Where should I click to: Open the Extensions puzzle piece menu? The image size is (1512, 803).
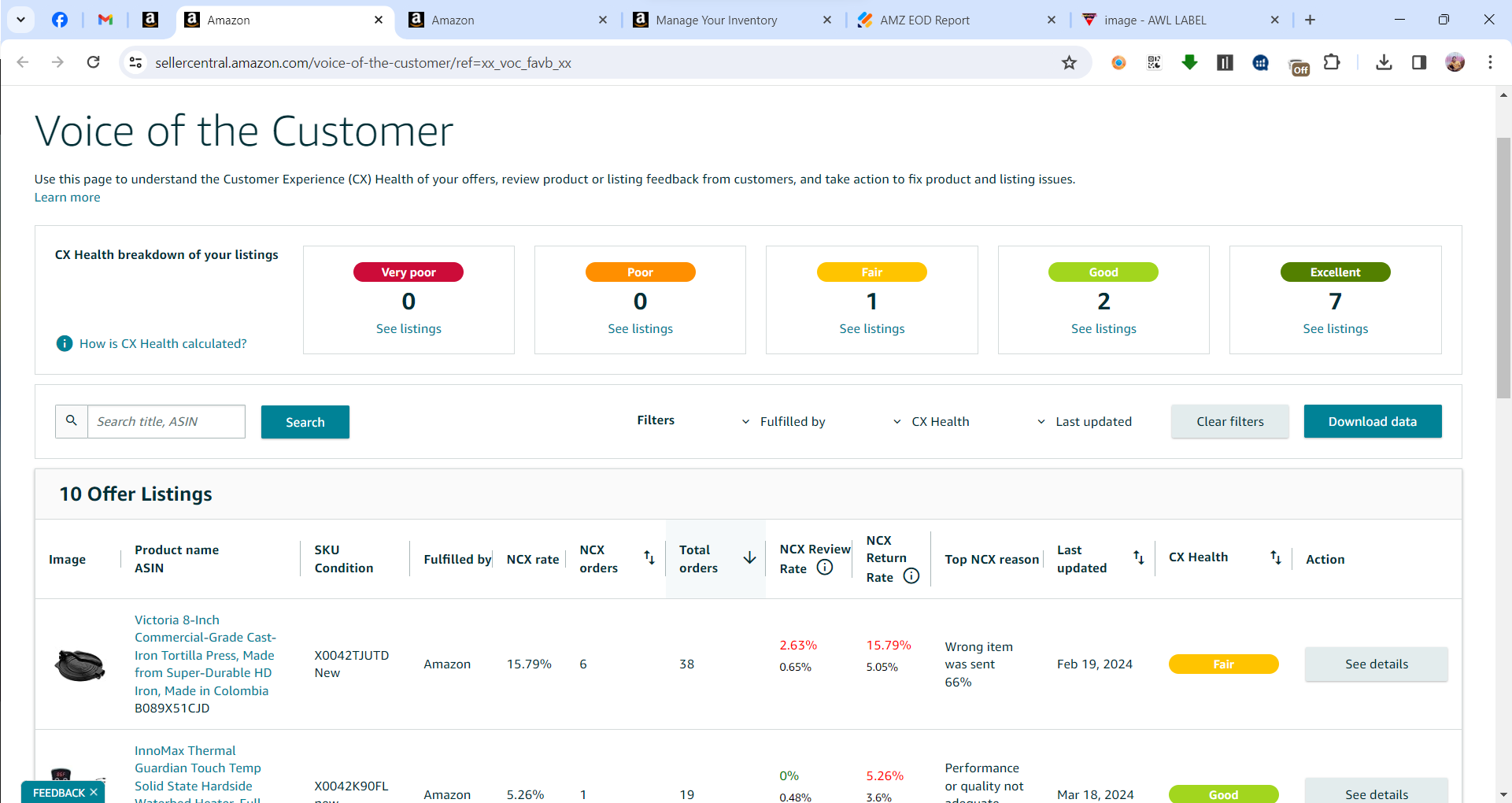(1332, 62)
